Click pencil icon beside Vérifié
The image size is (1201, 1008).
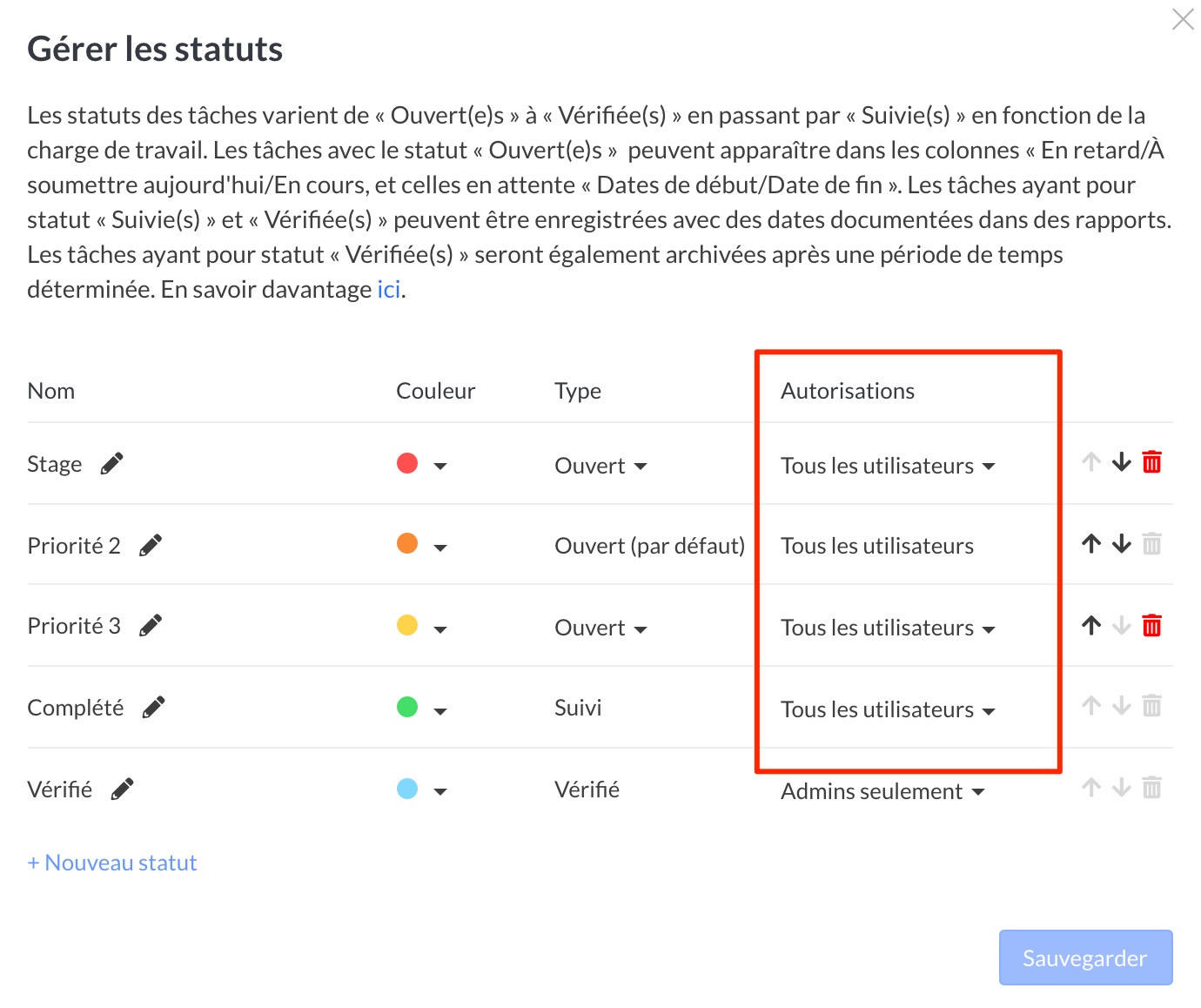click(122, 790)
